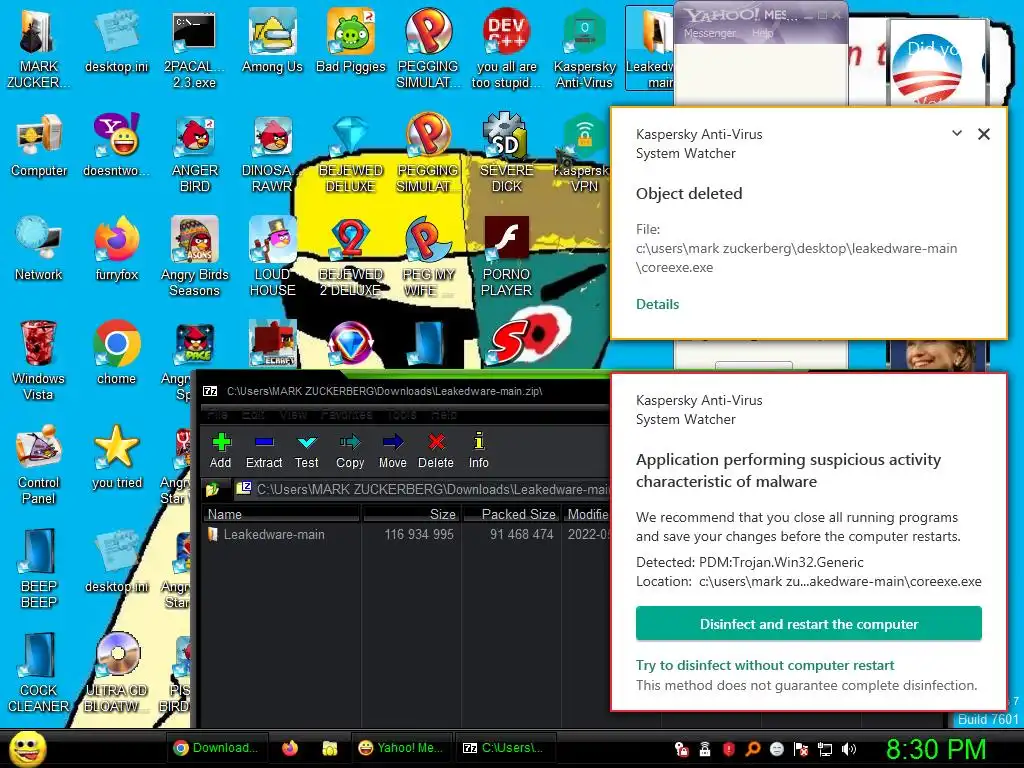
Task: Click the Add button in 7-Zip toolbar
Action: coord(221,451)
